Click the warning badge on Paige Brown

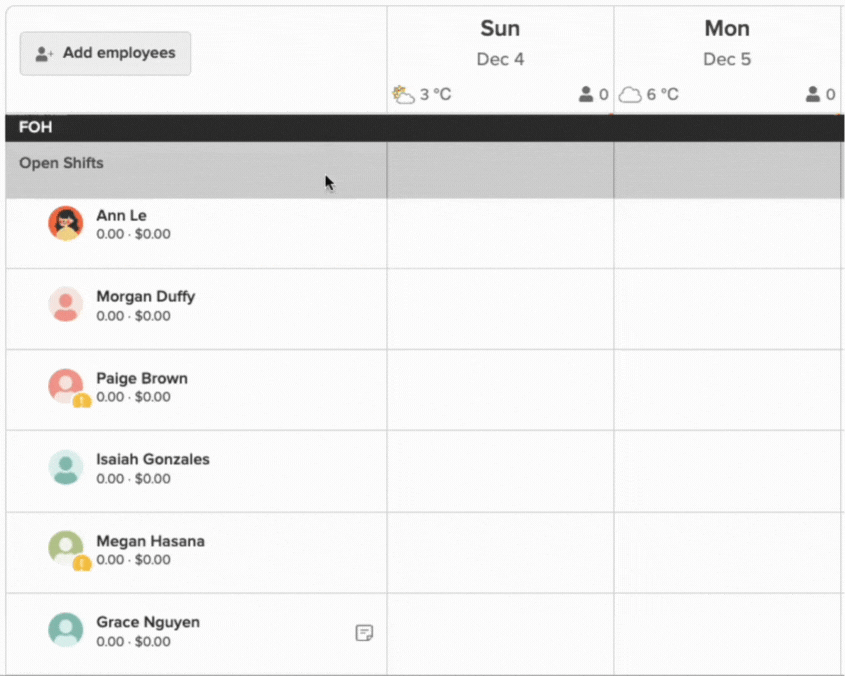point(82,401)
